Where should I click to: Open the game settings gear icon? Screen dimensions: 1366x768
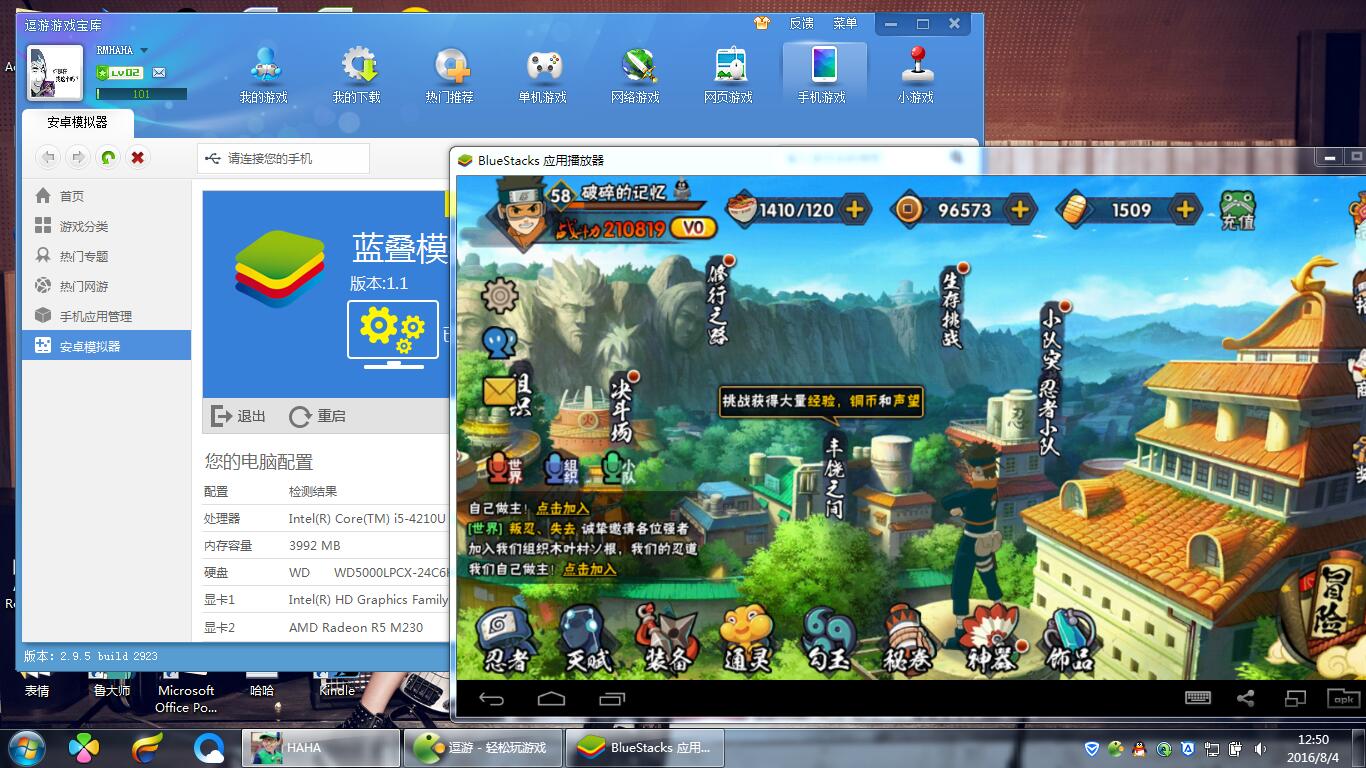click(x=499, y=295)
